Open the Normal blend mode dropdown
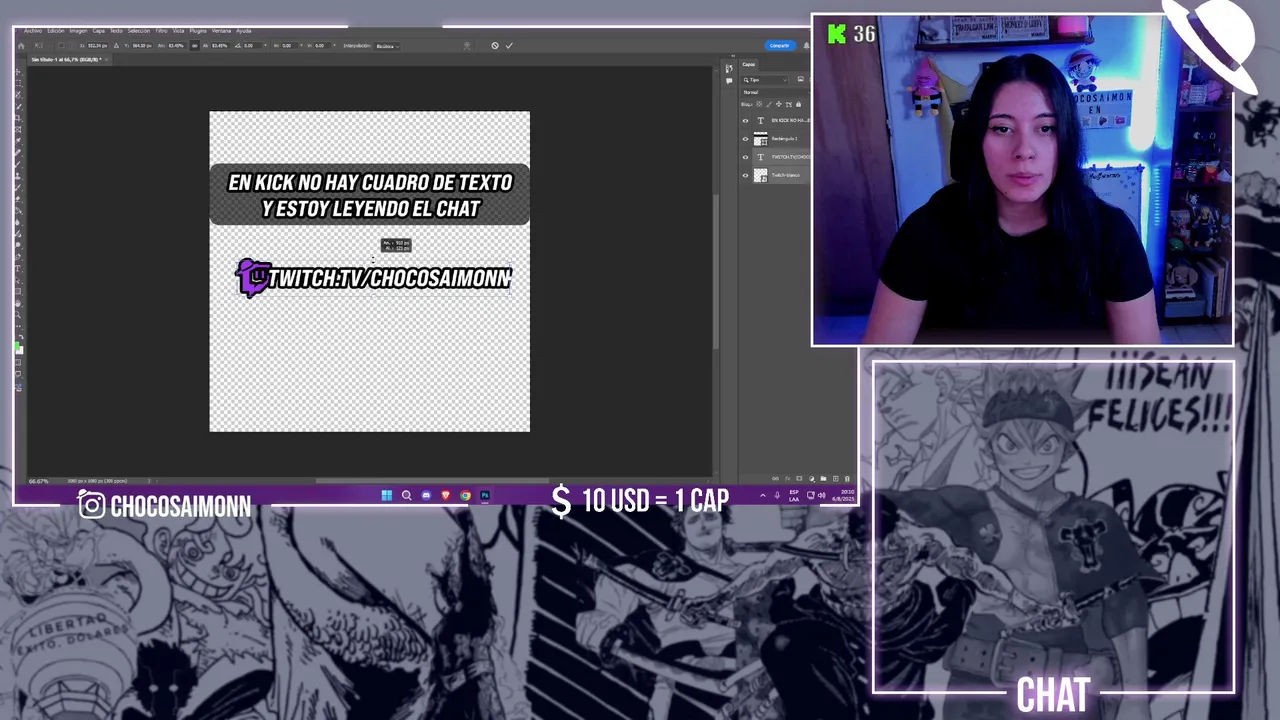The width and height of the screenshot is (1280, 720). tap(775, 92)
